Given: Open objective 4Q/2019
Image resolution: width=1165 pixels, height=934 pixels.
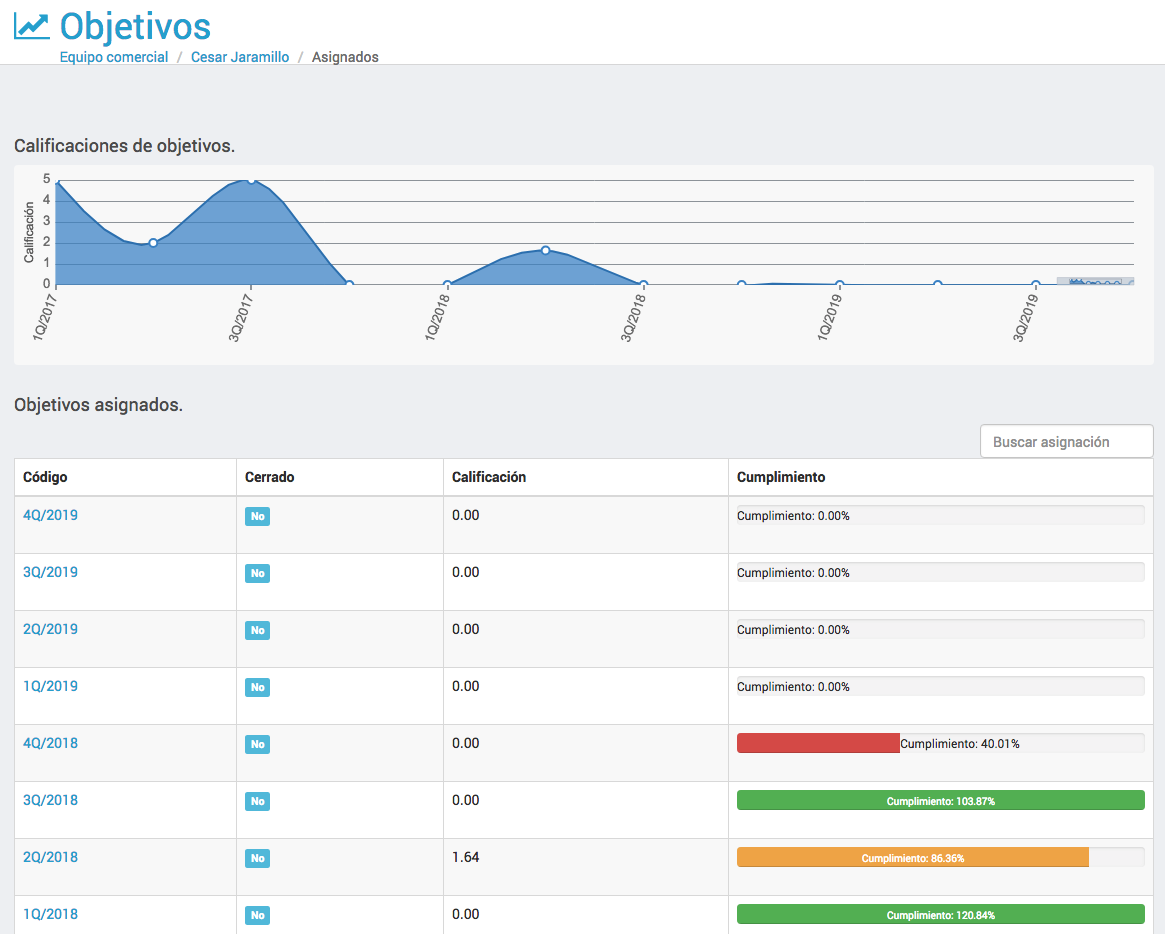Looking at the screenshot, I should [51, 515].
